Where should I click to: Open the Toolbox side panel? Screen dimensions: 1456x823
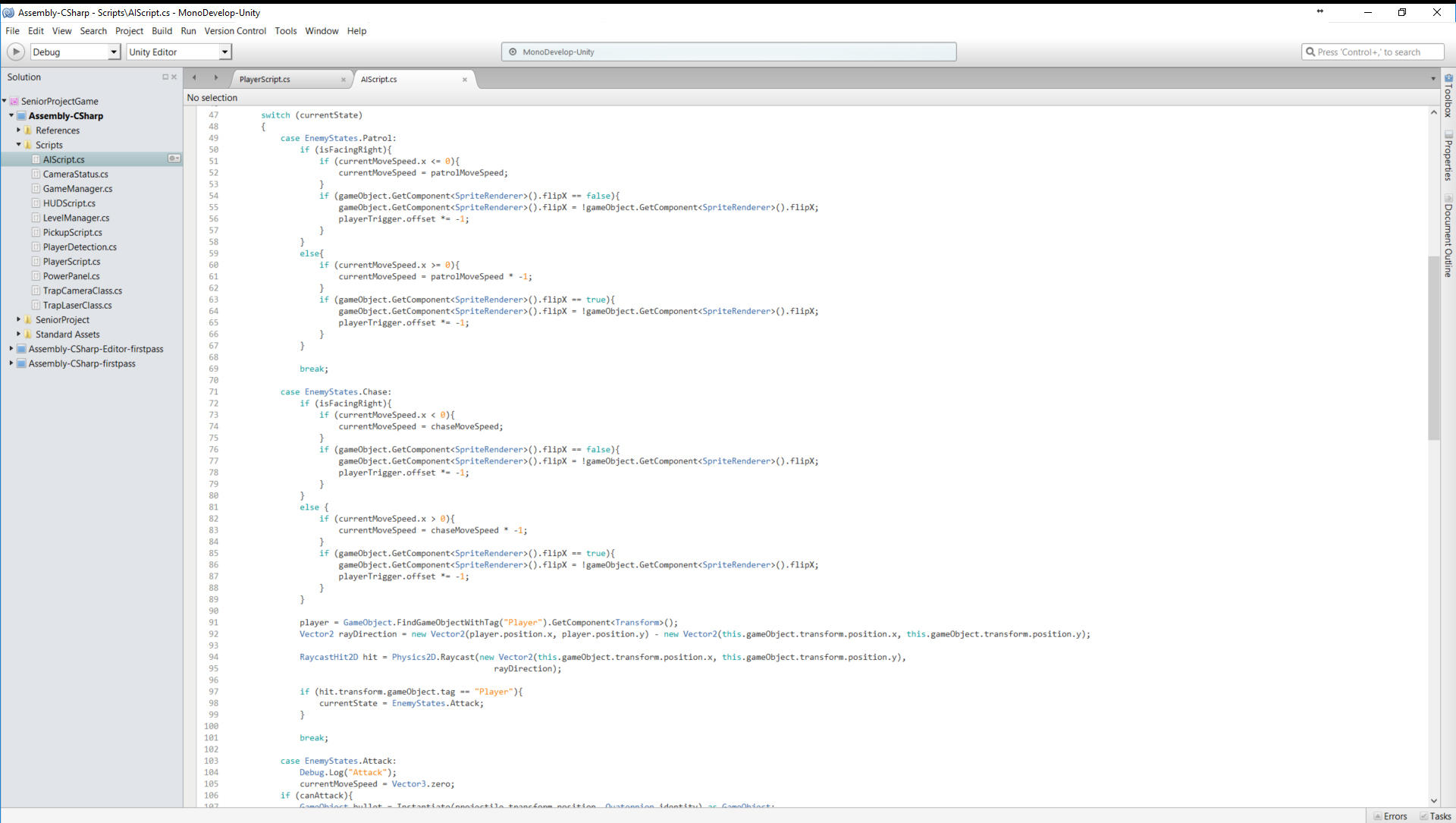pos(1448,96)
